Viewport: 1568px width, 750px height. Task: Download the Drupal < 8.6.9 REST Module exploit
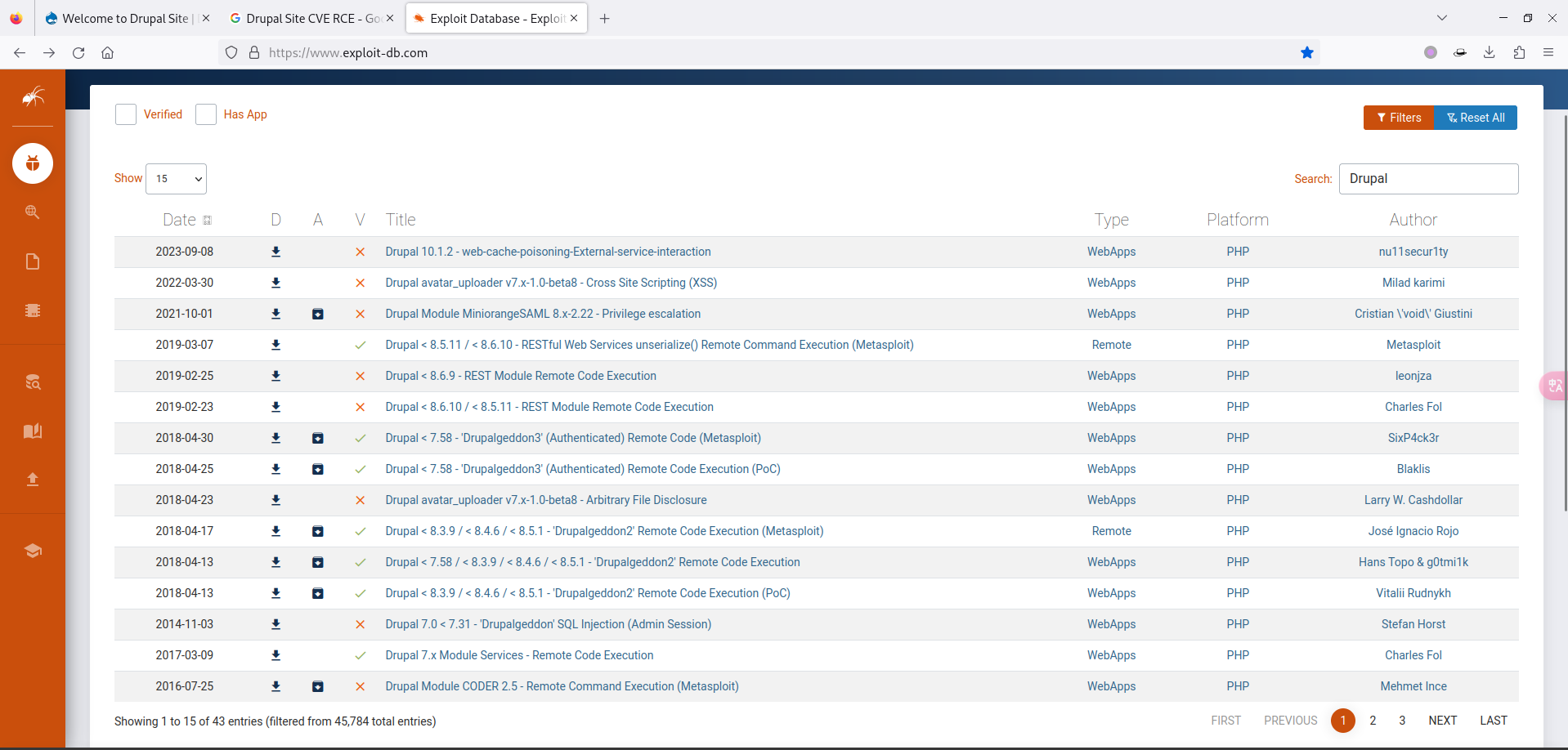276,376
